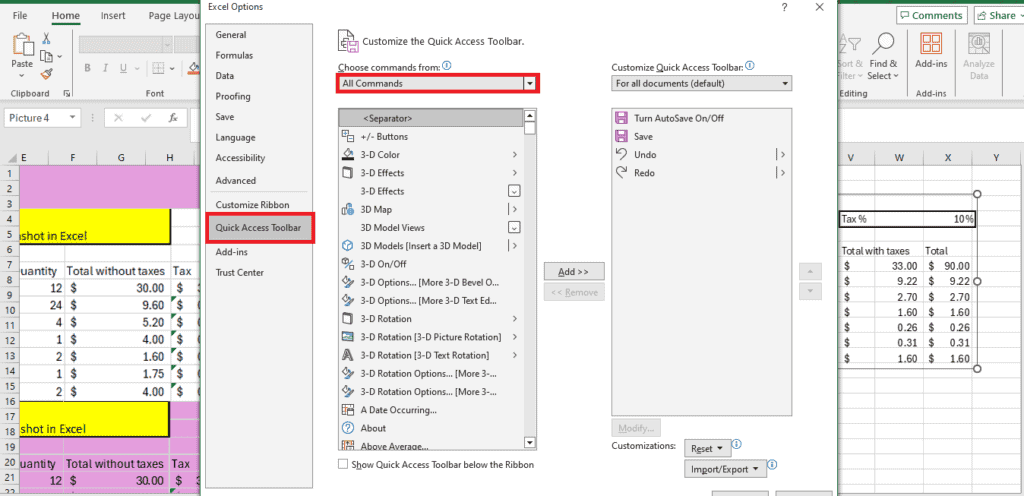Open the Name Box dropdown arrow
This screenshot has height=496, width=1024.
[72, 118]
